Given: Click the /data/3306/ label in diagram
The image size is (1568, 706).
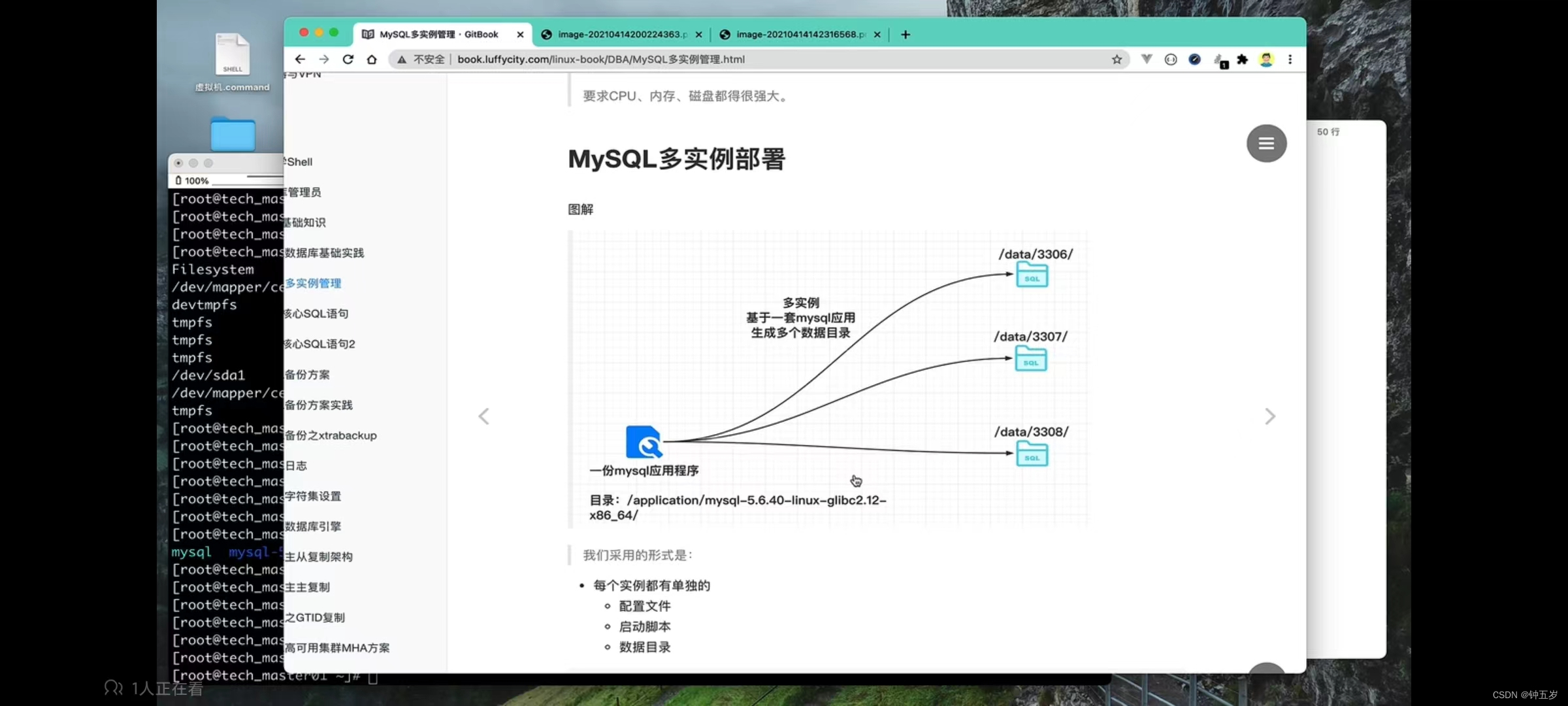Looking at the screenshot, I should 1036,254.
